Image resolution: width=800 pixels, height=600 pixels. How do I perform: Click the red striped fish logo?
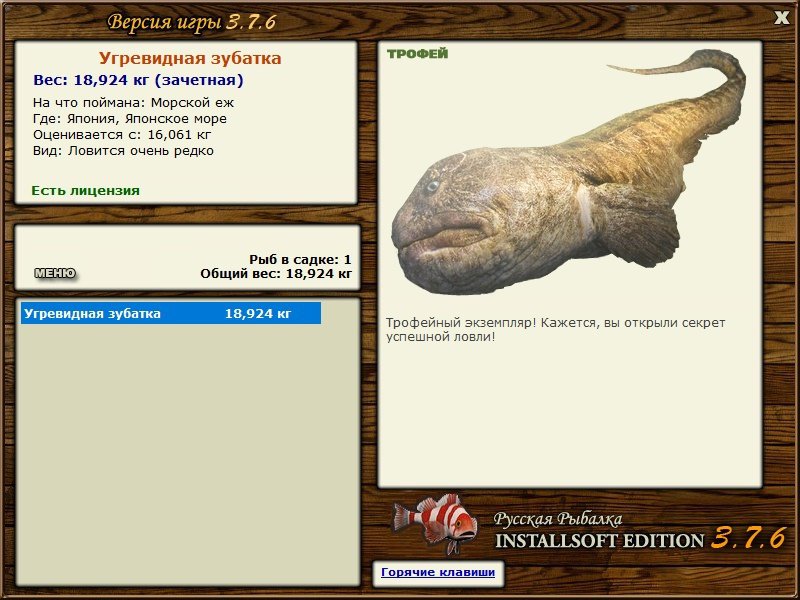[435, 523]
